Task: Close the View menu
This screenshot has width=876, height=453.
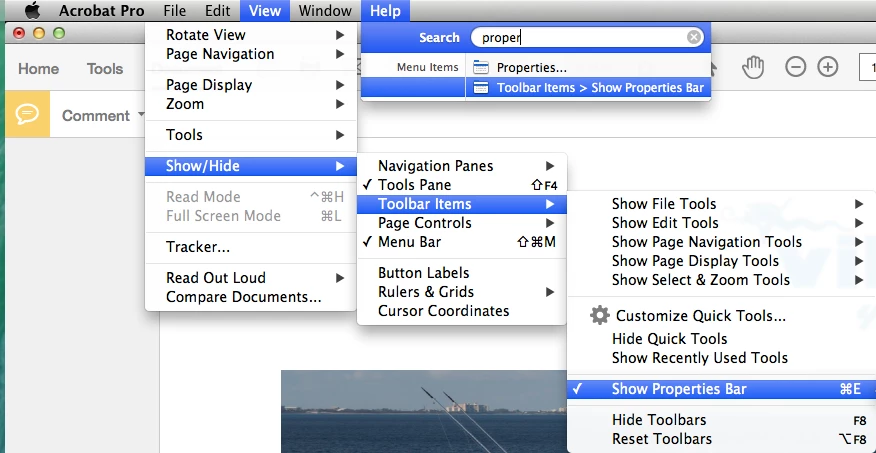Action: click(x=265, y=11)
